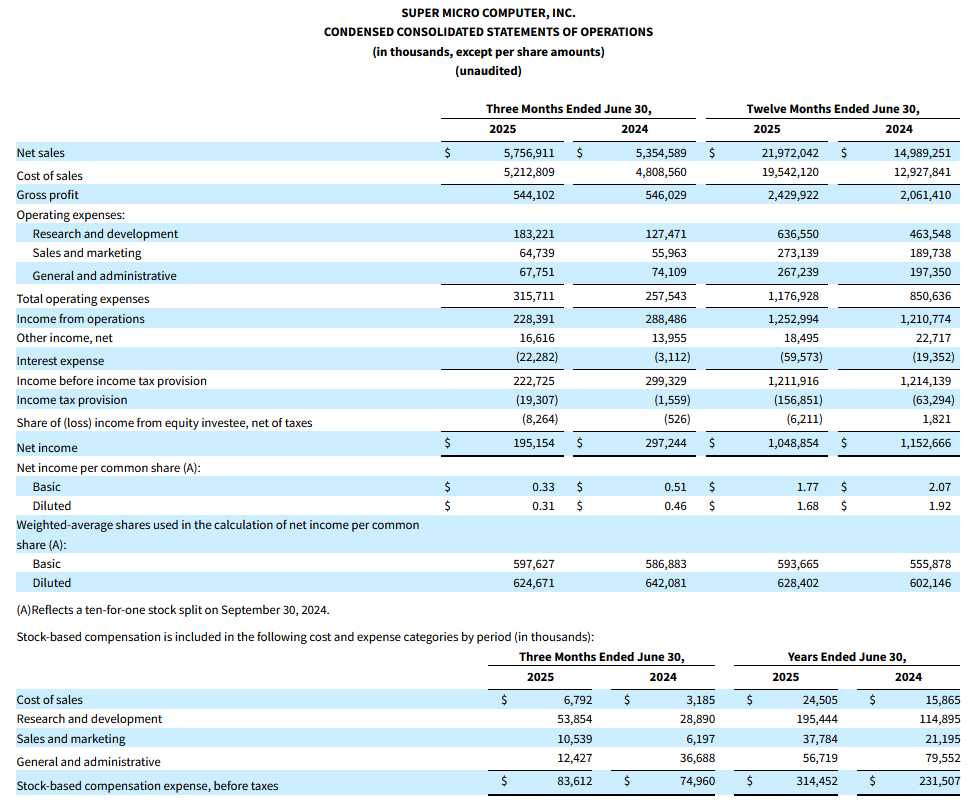Click stock compensation total 83,612

[x=574, y=781]
